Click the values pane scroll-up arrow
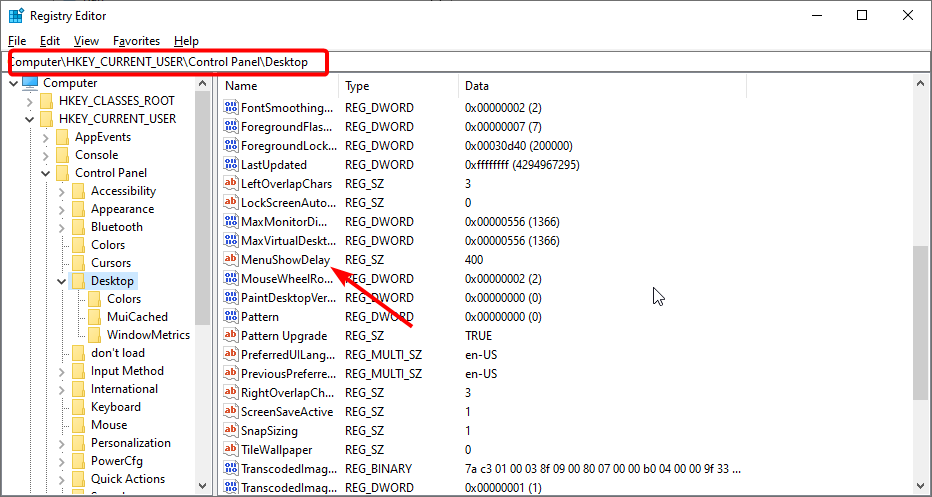Screen dimensions: 932x497 pyautogui.click(x=921, y=85)
